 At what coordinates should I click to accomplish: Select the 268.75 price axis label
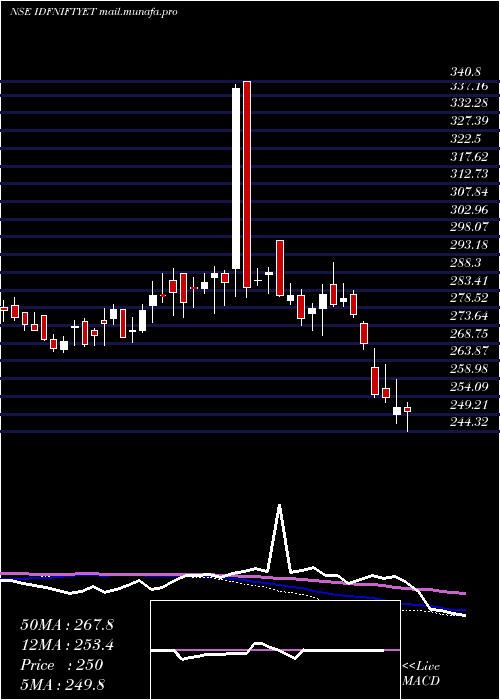pos(468,333)
